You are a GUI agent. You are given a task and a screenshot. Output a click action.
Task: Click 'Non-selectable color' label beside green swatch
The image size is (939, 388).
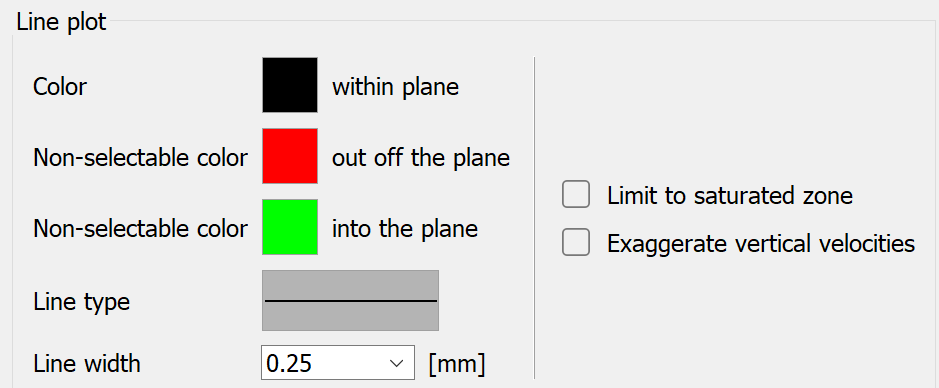click(x=140, y=229)
